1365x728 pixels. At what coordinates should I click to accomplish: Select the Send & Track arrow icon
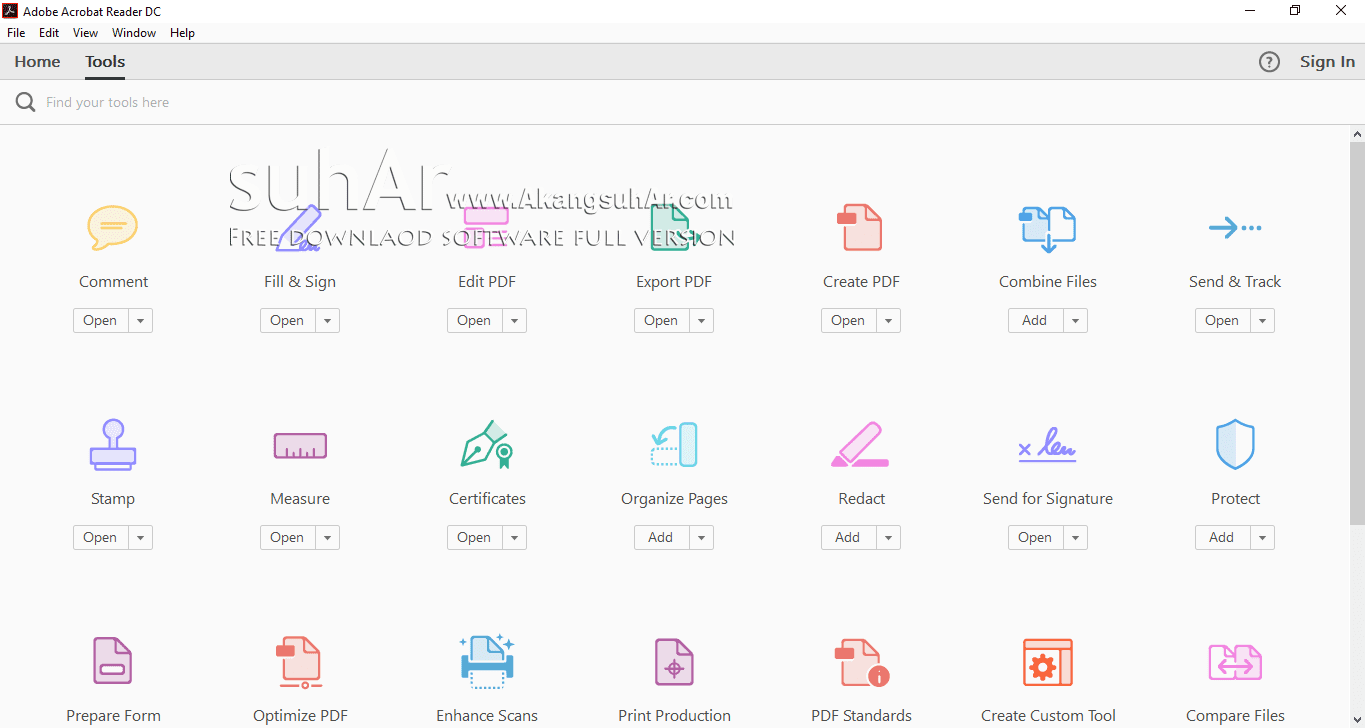1235,228
